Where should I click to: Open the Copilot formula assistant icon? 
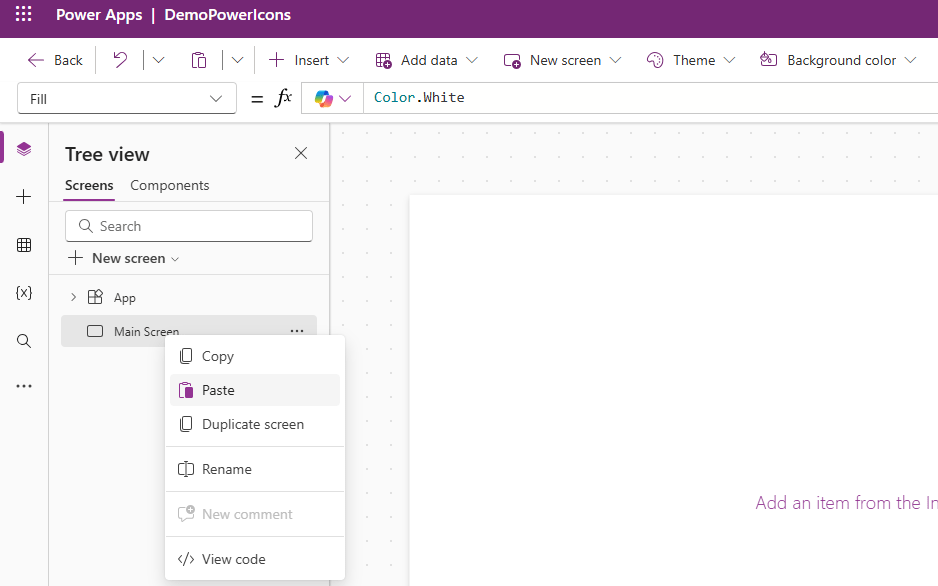(324, 98)
